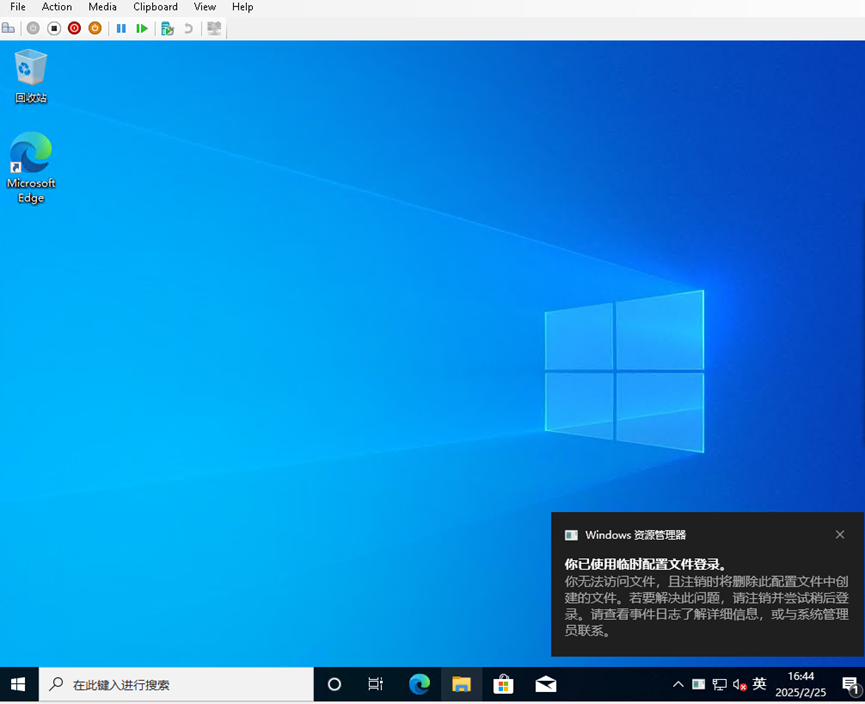
Task: Click the clock showing 16:44
Action: click(800, 685)
